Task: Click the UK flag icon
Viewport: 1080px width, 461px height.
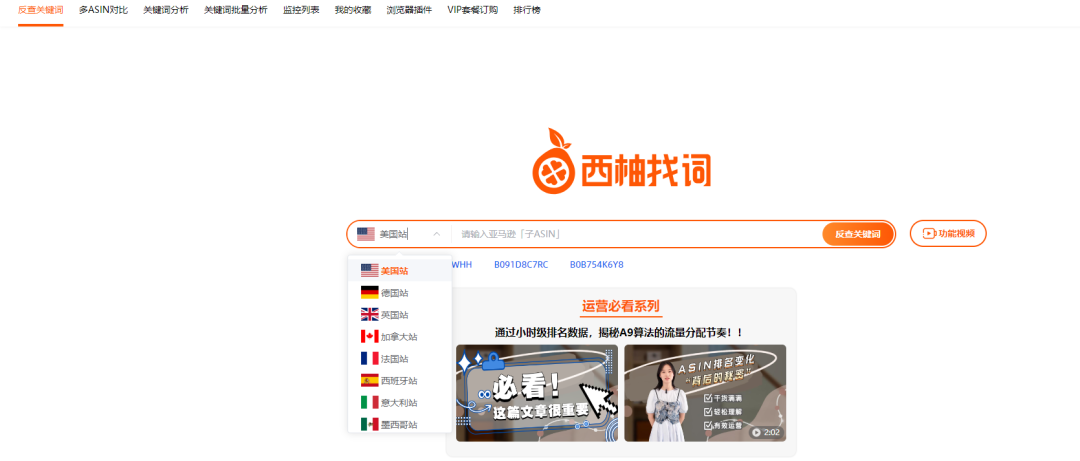Action: tap(370, 315)
